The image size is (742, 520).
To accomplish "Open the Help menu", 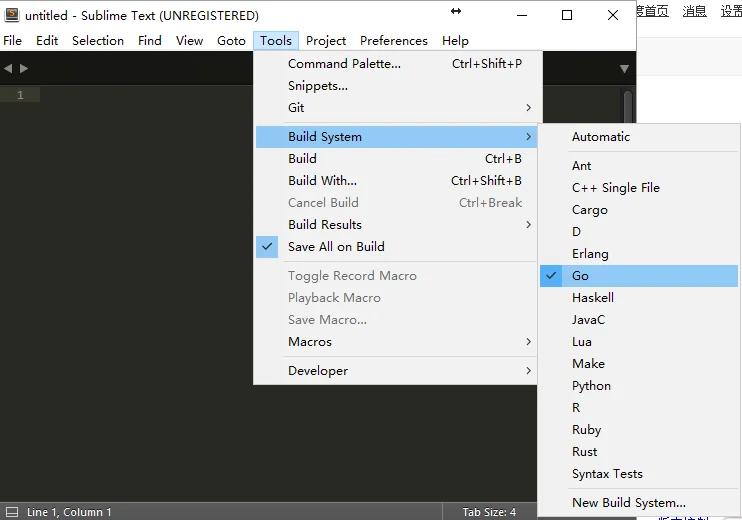I will pos(455,41).
